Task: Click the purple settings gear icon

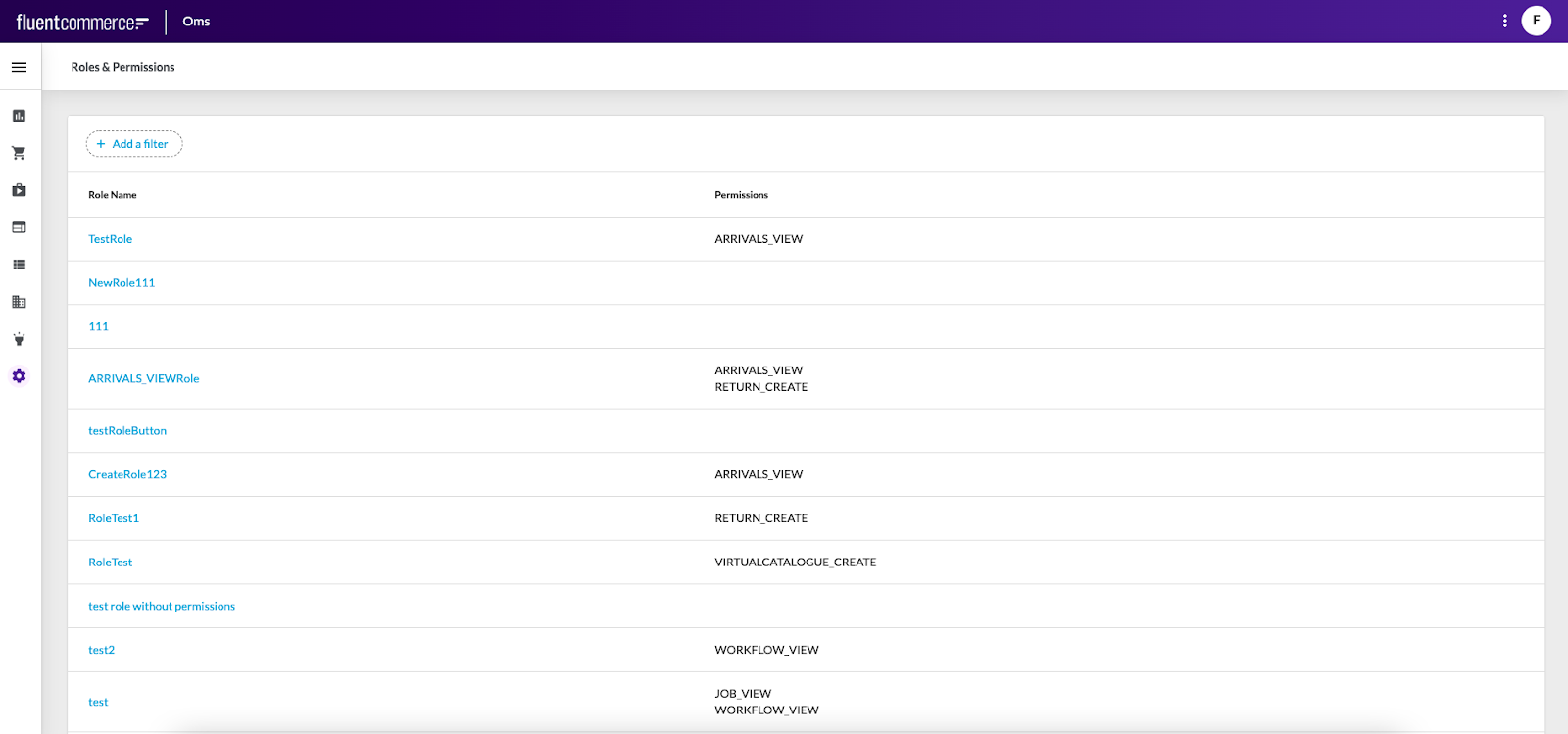Action: click(19, 376)
